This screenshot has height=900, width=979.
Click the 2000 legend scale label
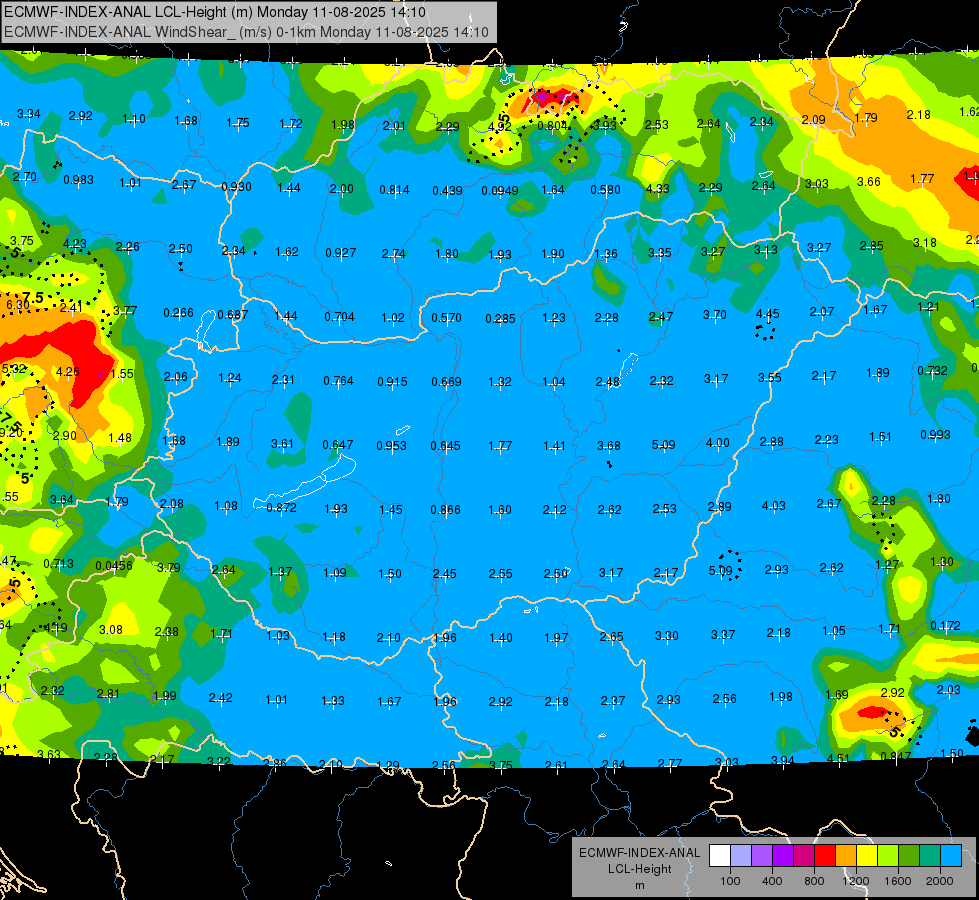coord(940,881)
